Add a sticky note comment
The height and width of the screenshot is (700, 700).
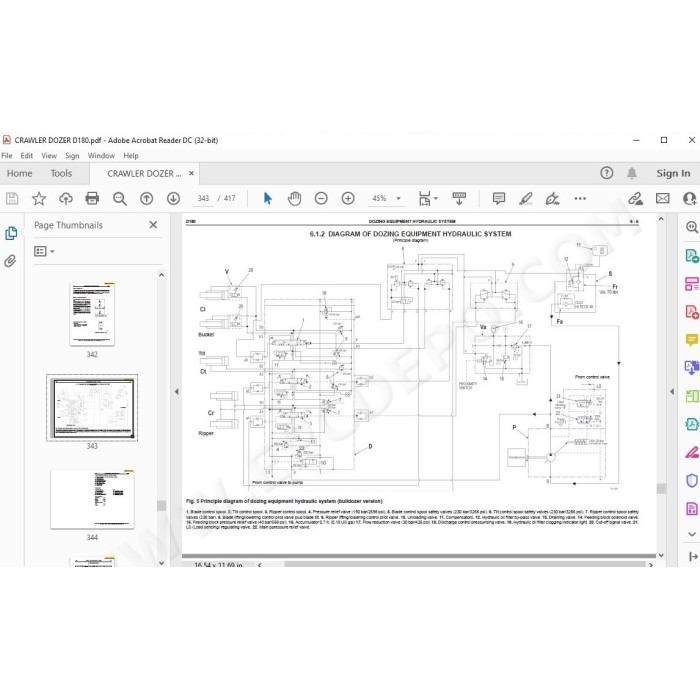pos(499,198)
